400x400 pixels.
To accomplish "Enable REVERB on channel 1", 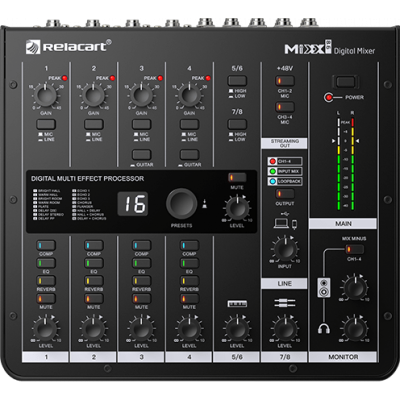I will click(46, 281).
